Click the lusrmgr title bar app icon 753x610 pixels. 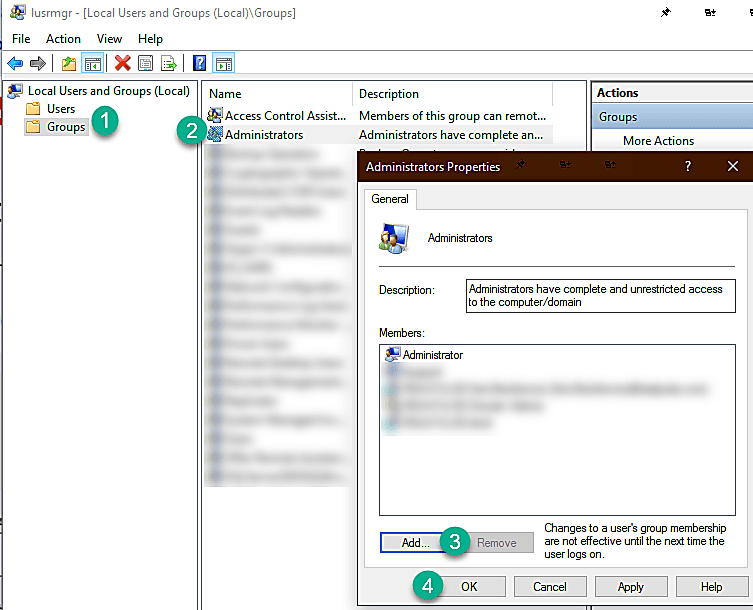tap(18, 12)
